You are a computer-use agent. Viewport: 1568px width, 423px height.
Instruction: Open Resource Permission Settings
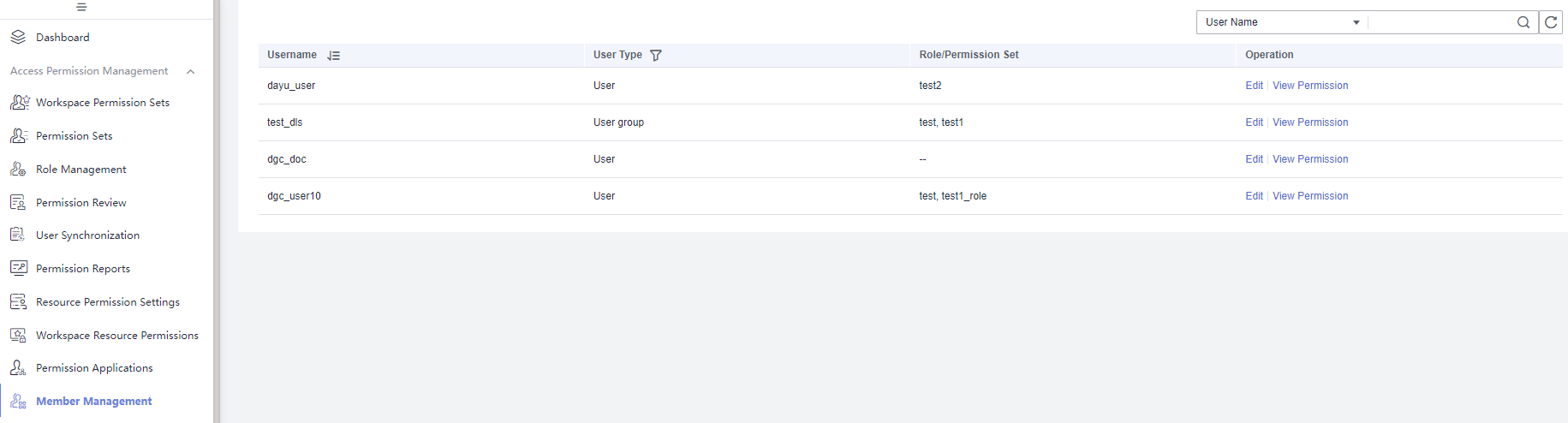click(x=108, y=302)
